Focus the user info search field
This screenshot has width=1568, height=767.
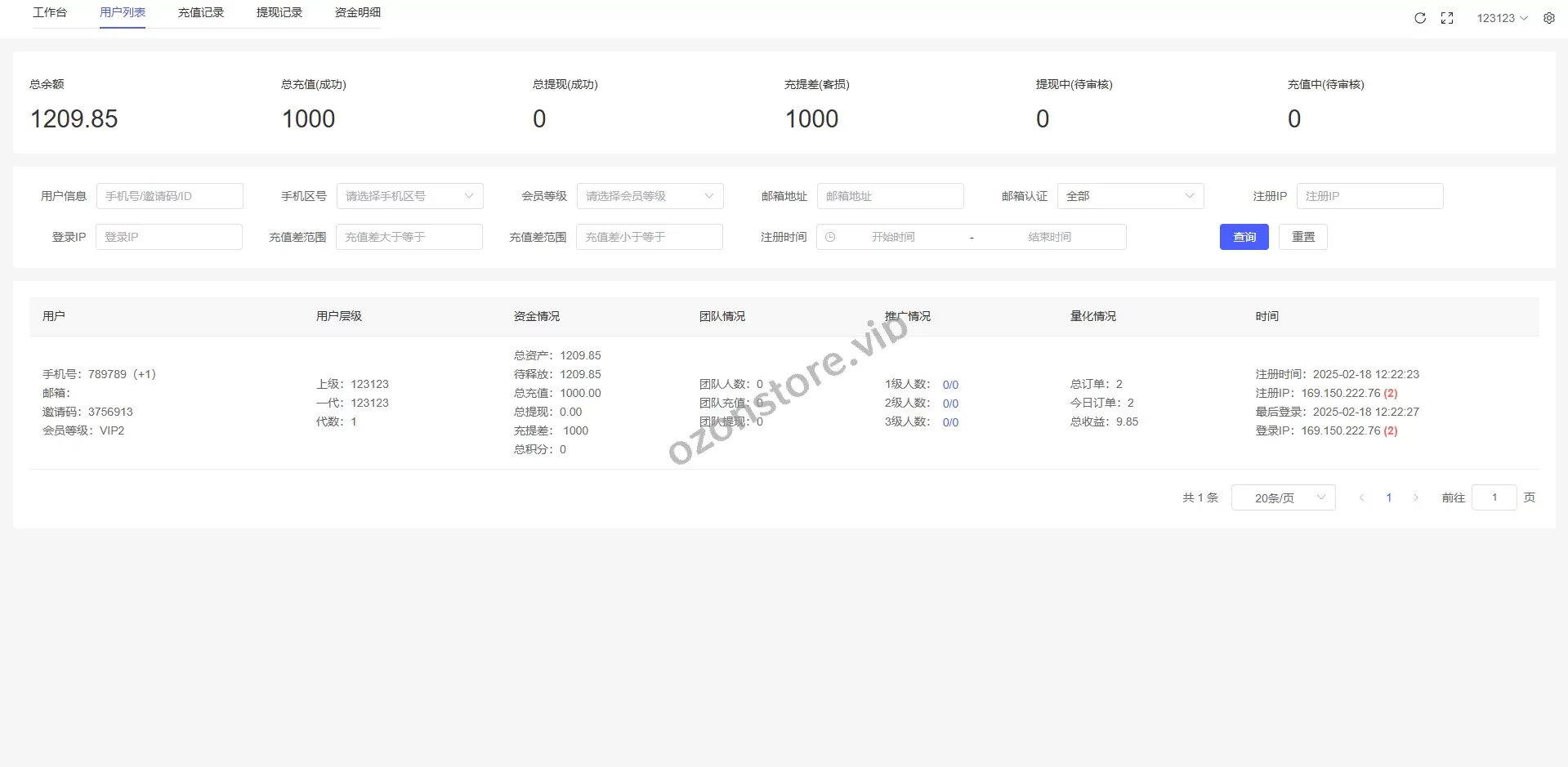coord(169,196)
